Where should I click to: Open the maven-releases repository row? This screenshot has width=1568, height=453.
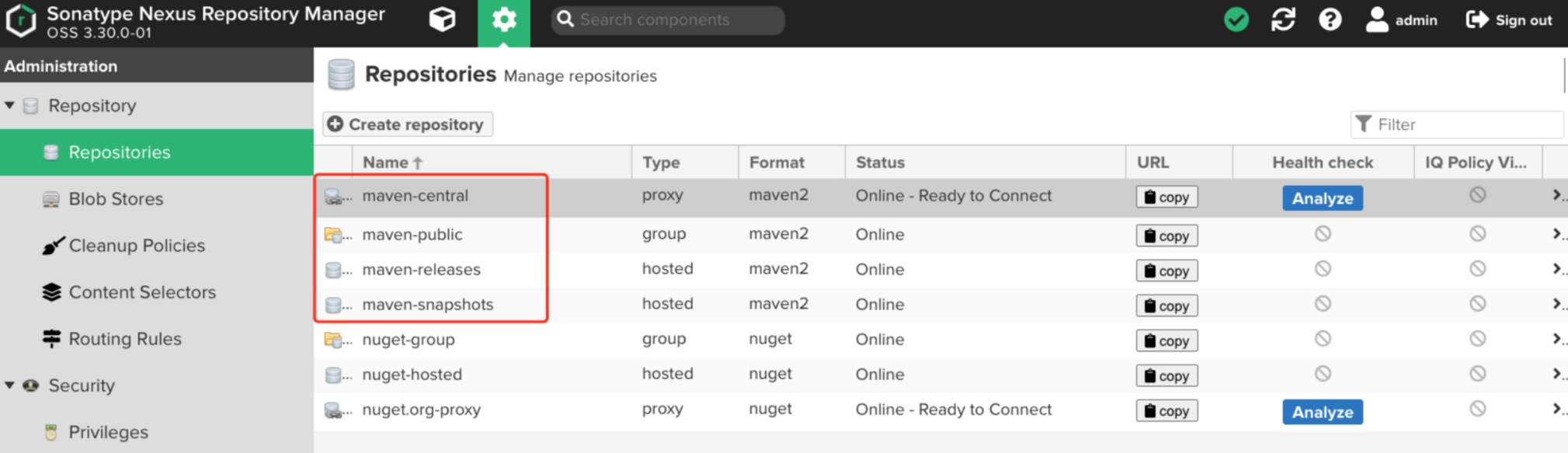click(x=940, y=269)
